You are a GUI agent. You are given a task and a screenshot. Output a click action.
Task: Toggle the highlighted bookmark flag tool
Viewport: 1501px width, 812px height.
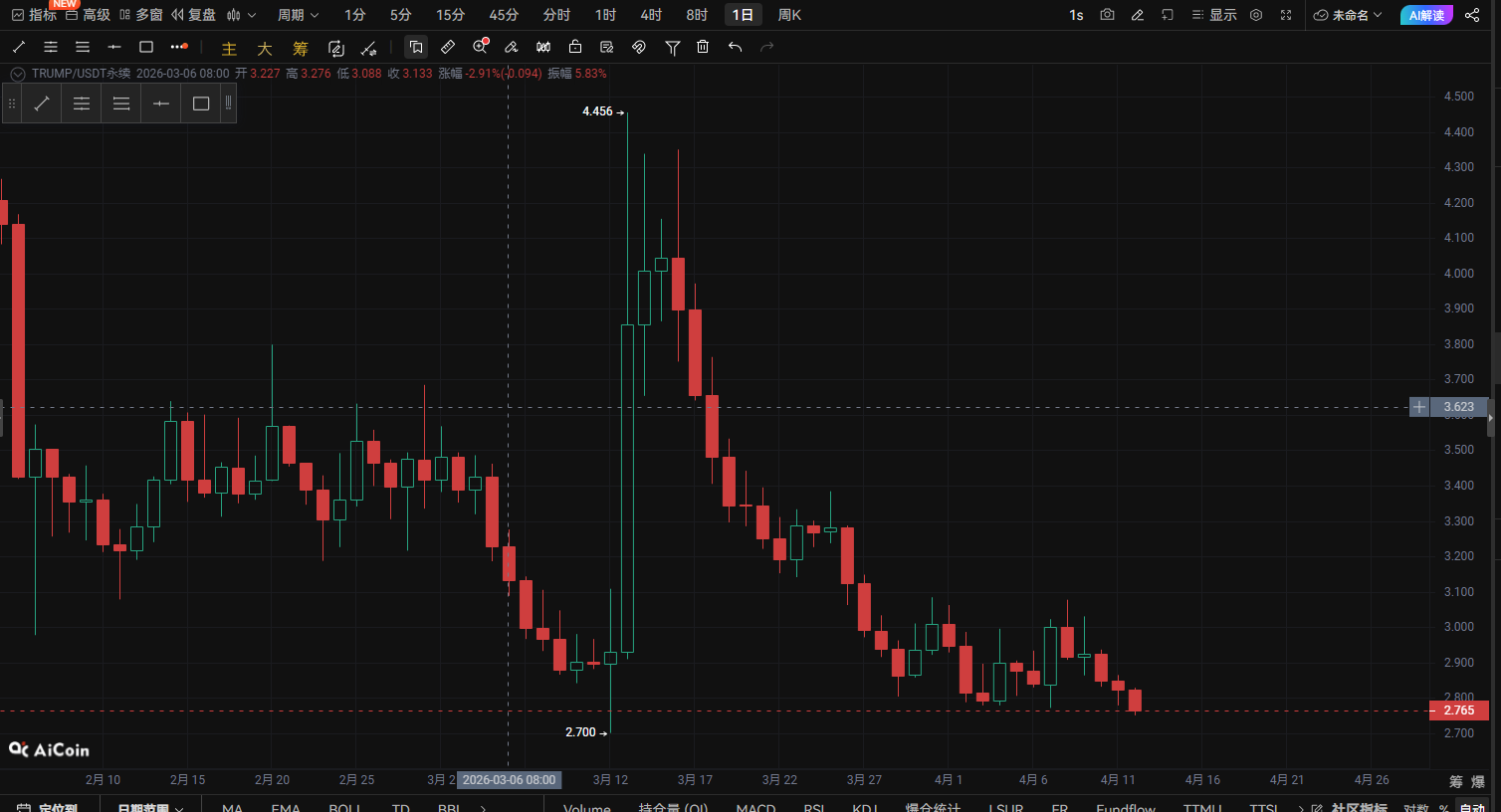[x=416, y=47]
